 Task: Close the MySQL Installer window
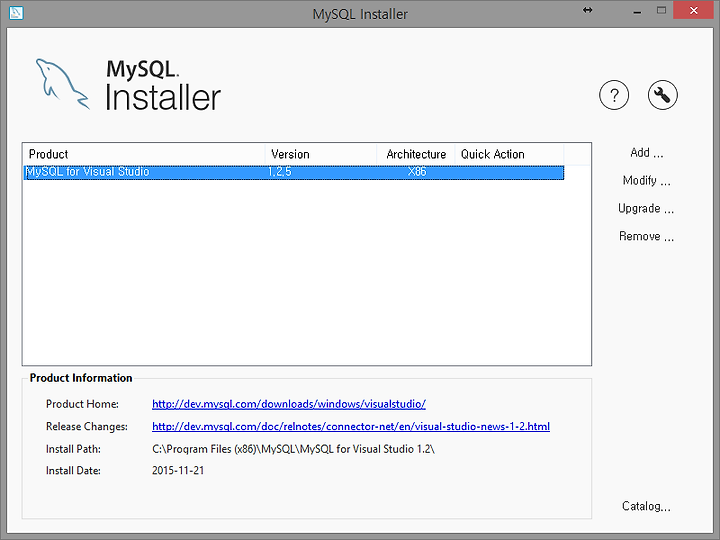[x=694, y=11]
